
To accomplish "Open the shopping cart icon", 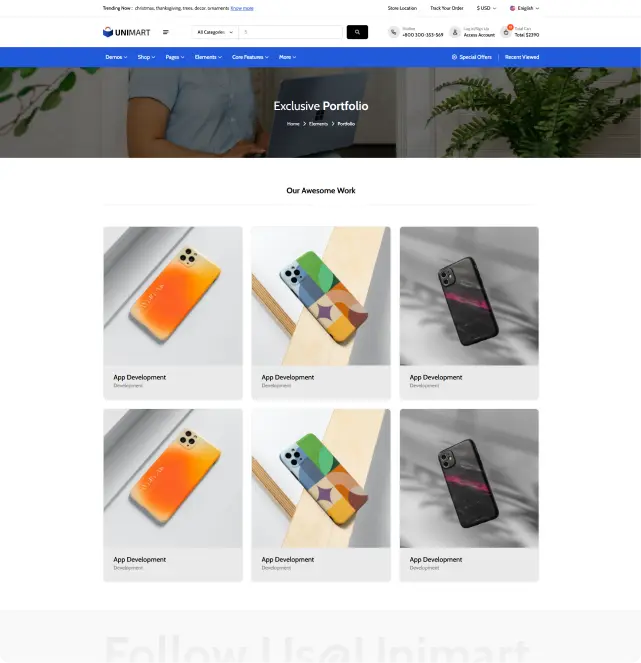I will pos(506,32).
